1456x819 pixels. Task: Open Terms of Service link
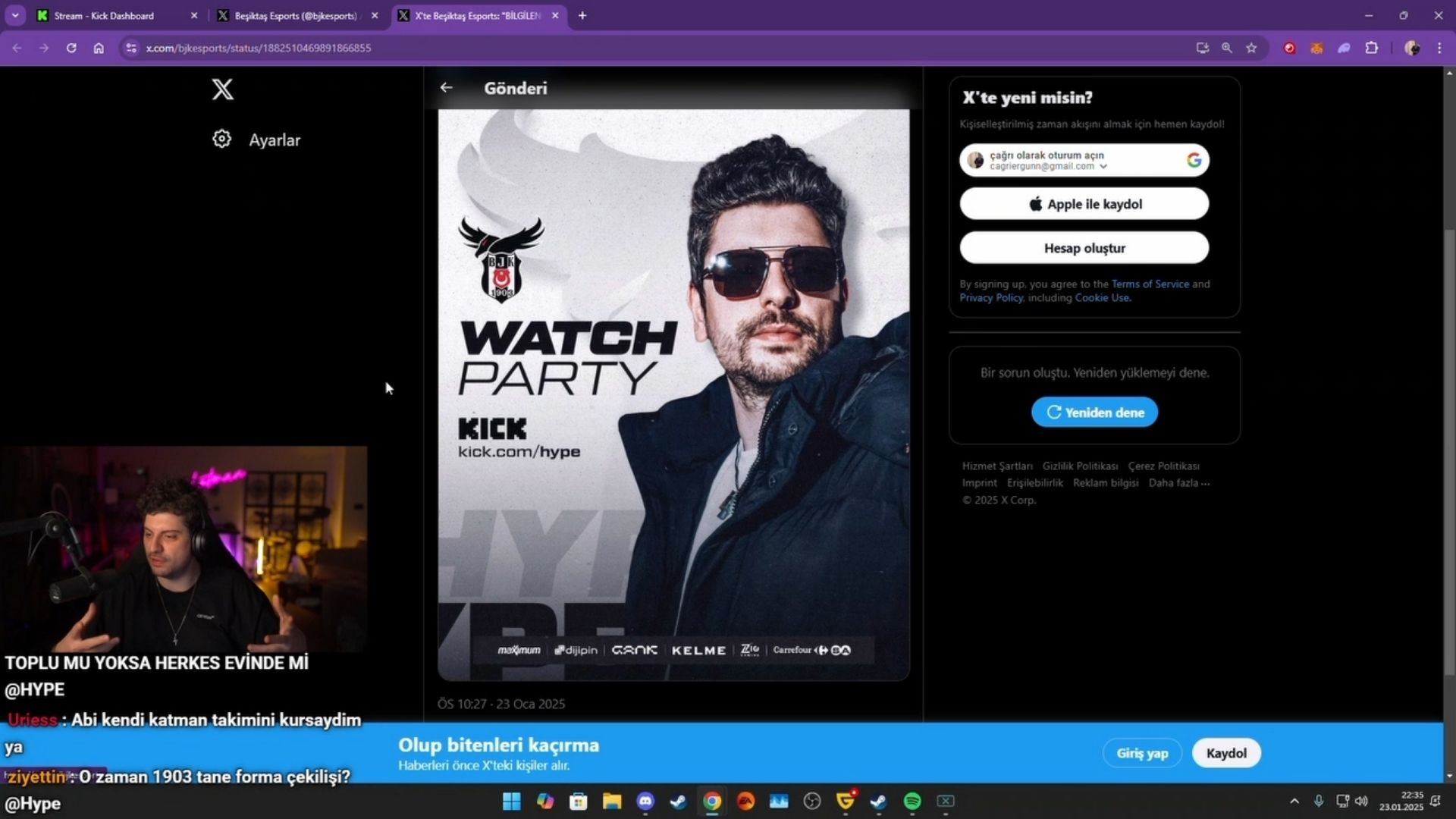point(1150,284)
